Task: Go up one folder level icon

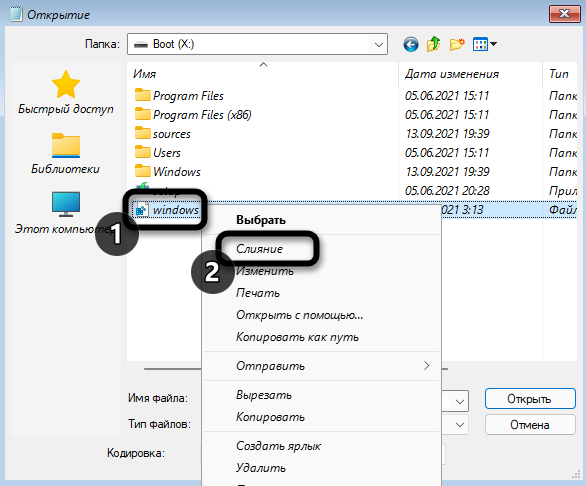Action: pyautogui.click(x=434, y=44)
